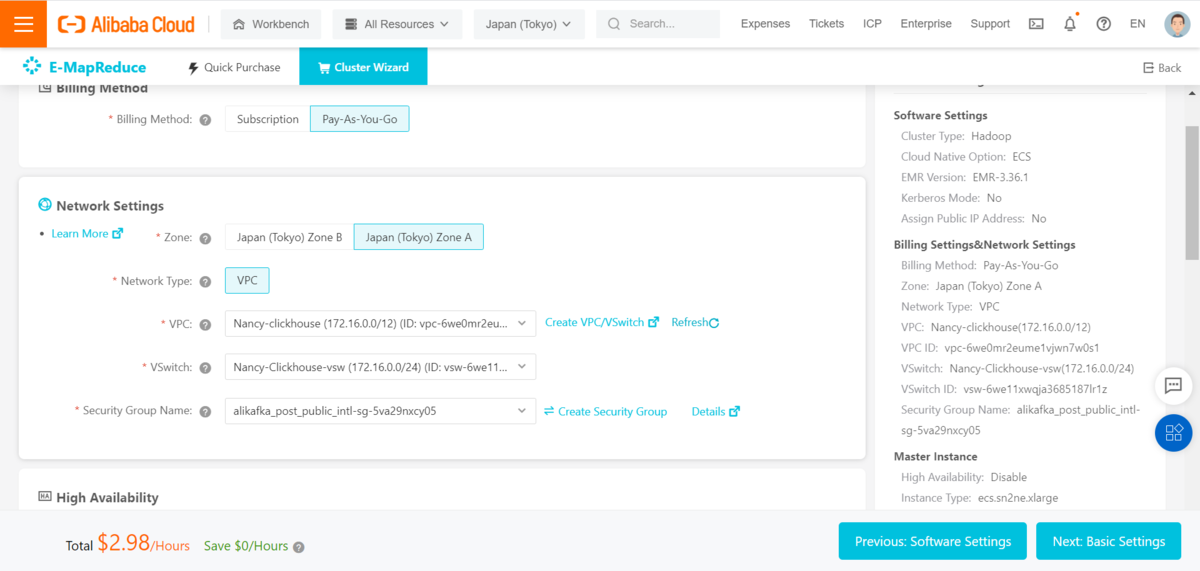Open the VSwitch dropdown Nancy-Clickhouse-vsw
Viewport: 1200px width, 571px height.
pyautogui.click(x=380, y=367)
